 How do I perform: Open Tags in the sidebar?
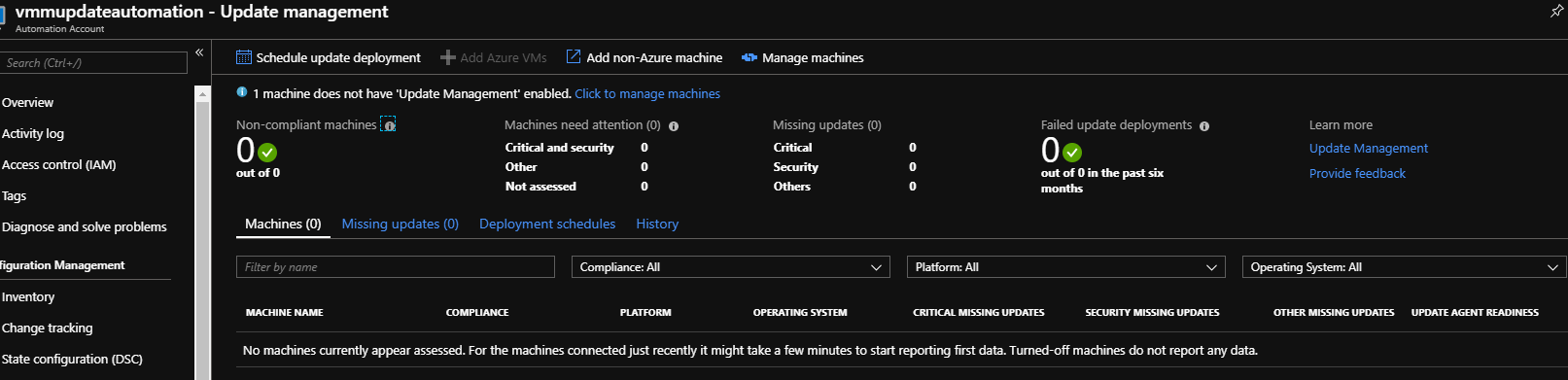point(14,195)
